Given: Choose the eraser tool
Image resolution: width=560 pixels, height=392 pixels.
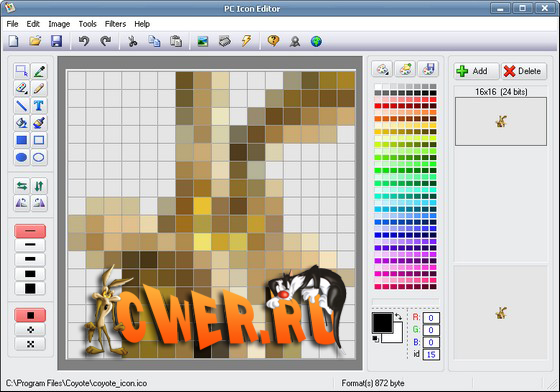Looking at the screenshot, I should (22, 88).
